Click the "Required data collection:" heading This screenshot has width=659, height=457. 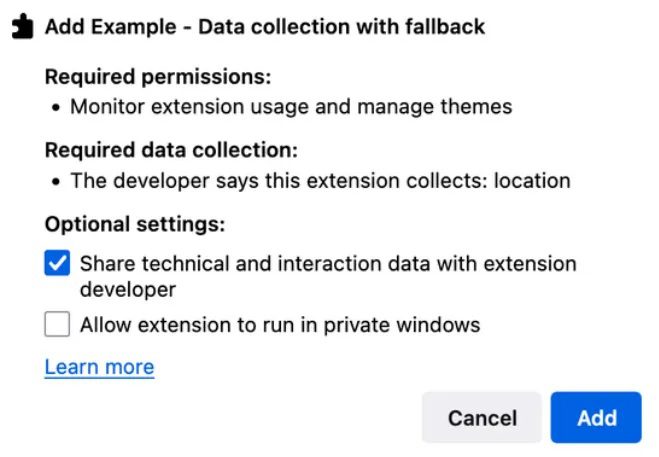(171, 151)
